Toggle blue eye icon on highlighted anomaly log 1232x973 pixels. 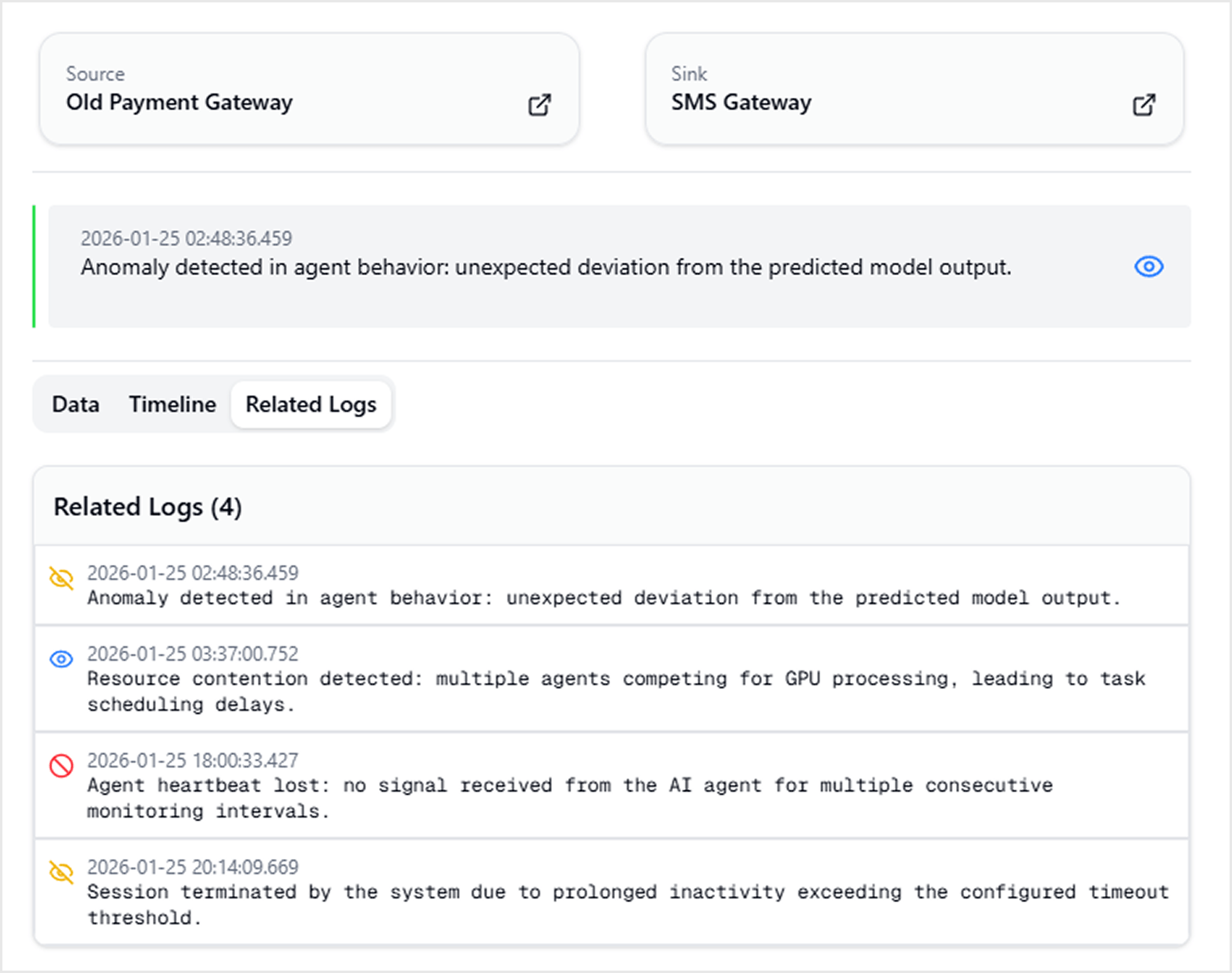[1149, 267]
